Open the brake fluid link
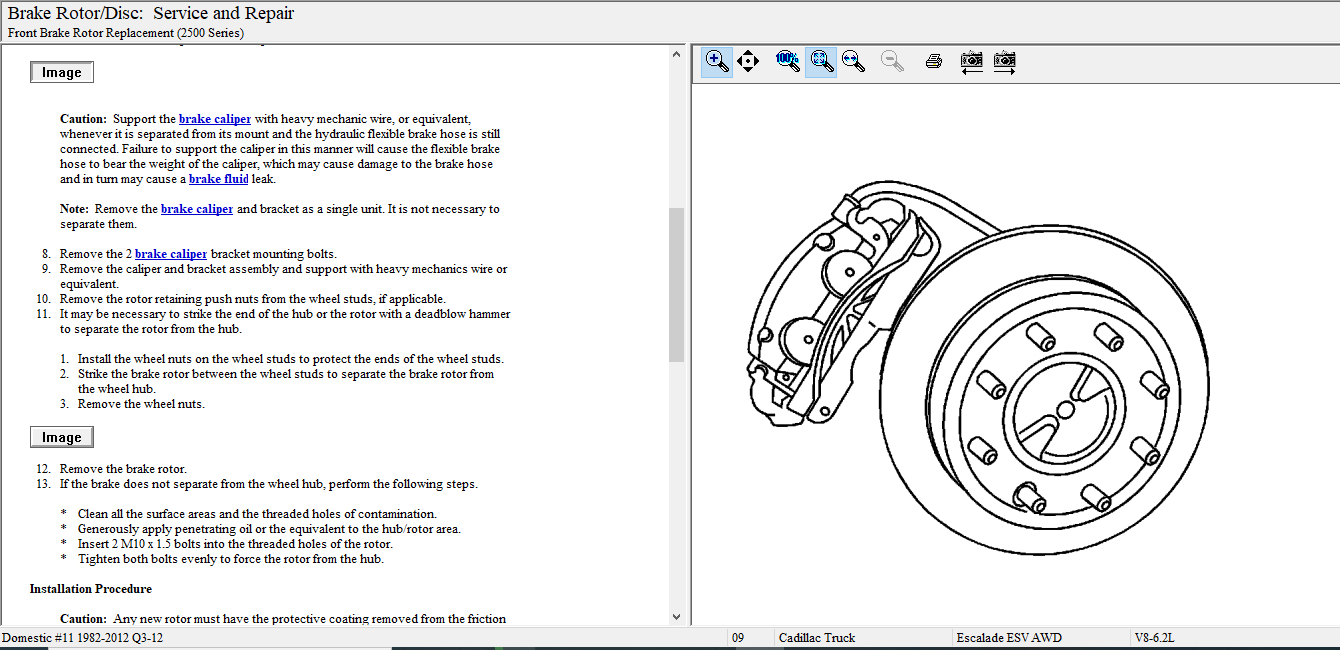The width and height of the screenshot is (1340, 650). [218, 179]
